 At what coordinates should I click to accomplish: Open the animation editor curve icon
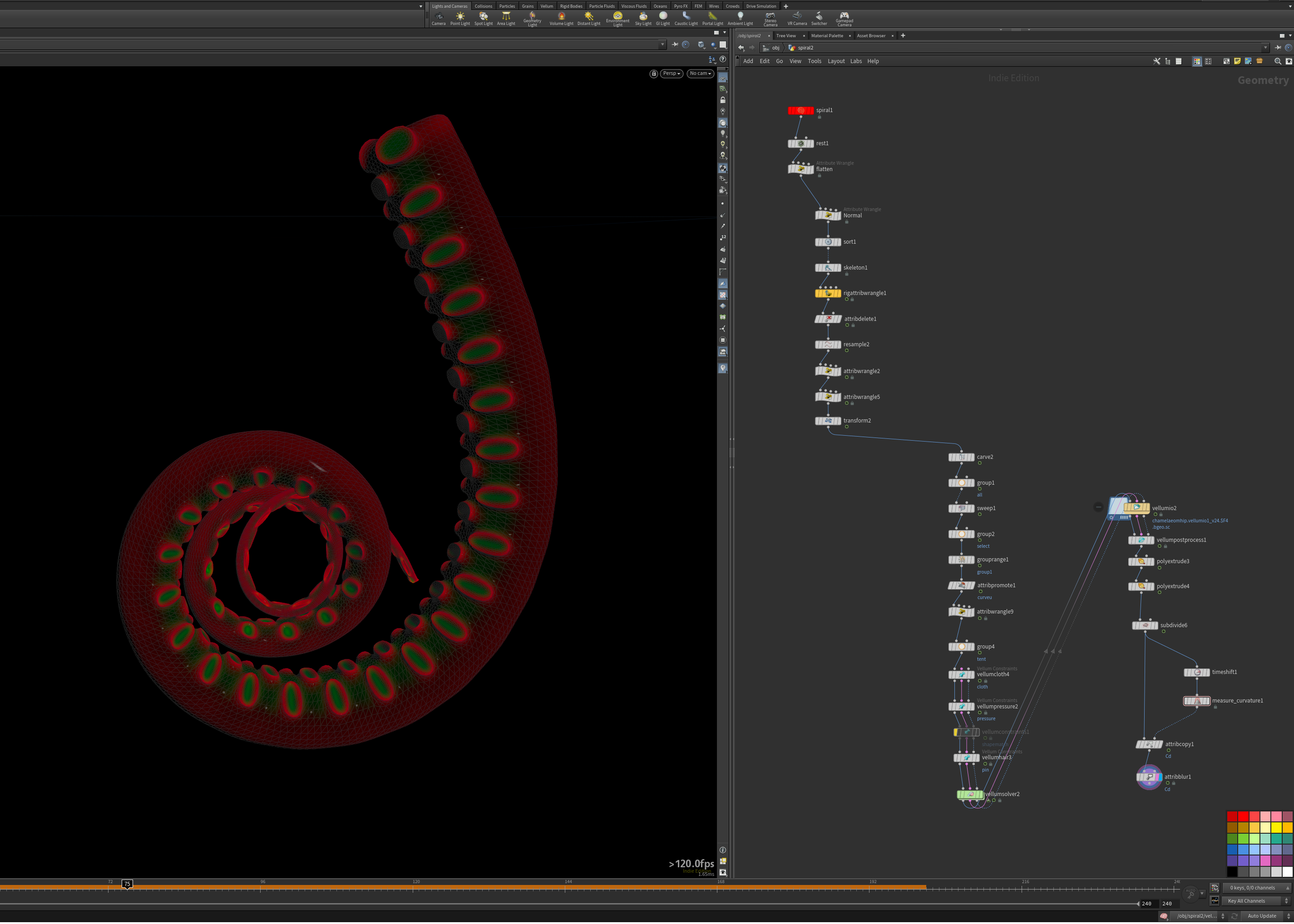coord(1215,901)
